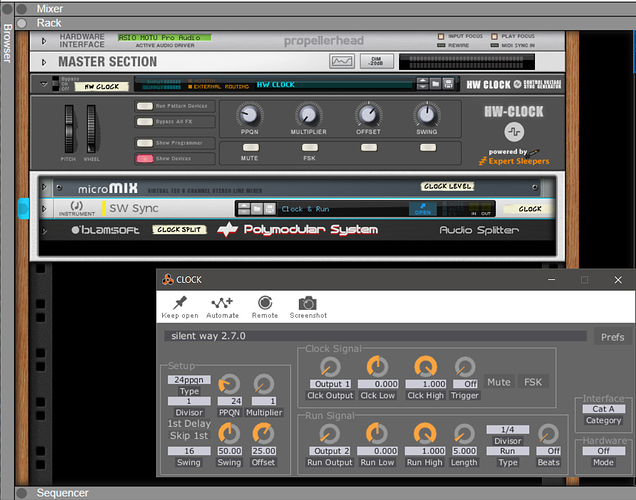Toggle INPUT FOCUS checkbox
The height and width of the screenshot is (500, 636).
(441, 36)
